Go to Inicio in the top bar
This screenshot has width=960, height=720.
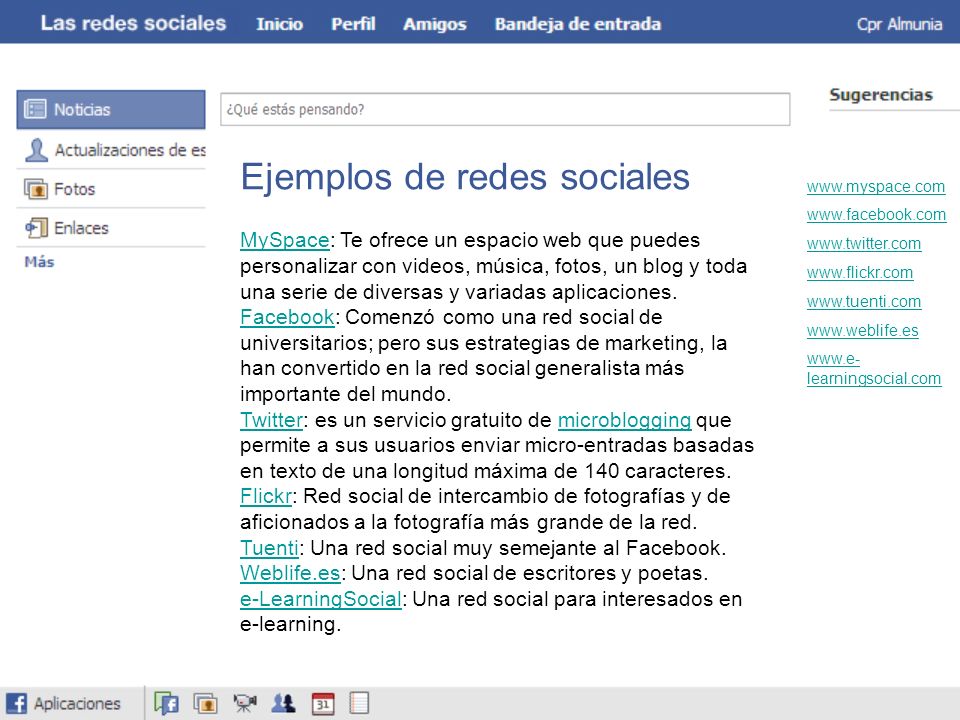[x=279, y=24]
